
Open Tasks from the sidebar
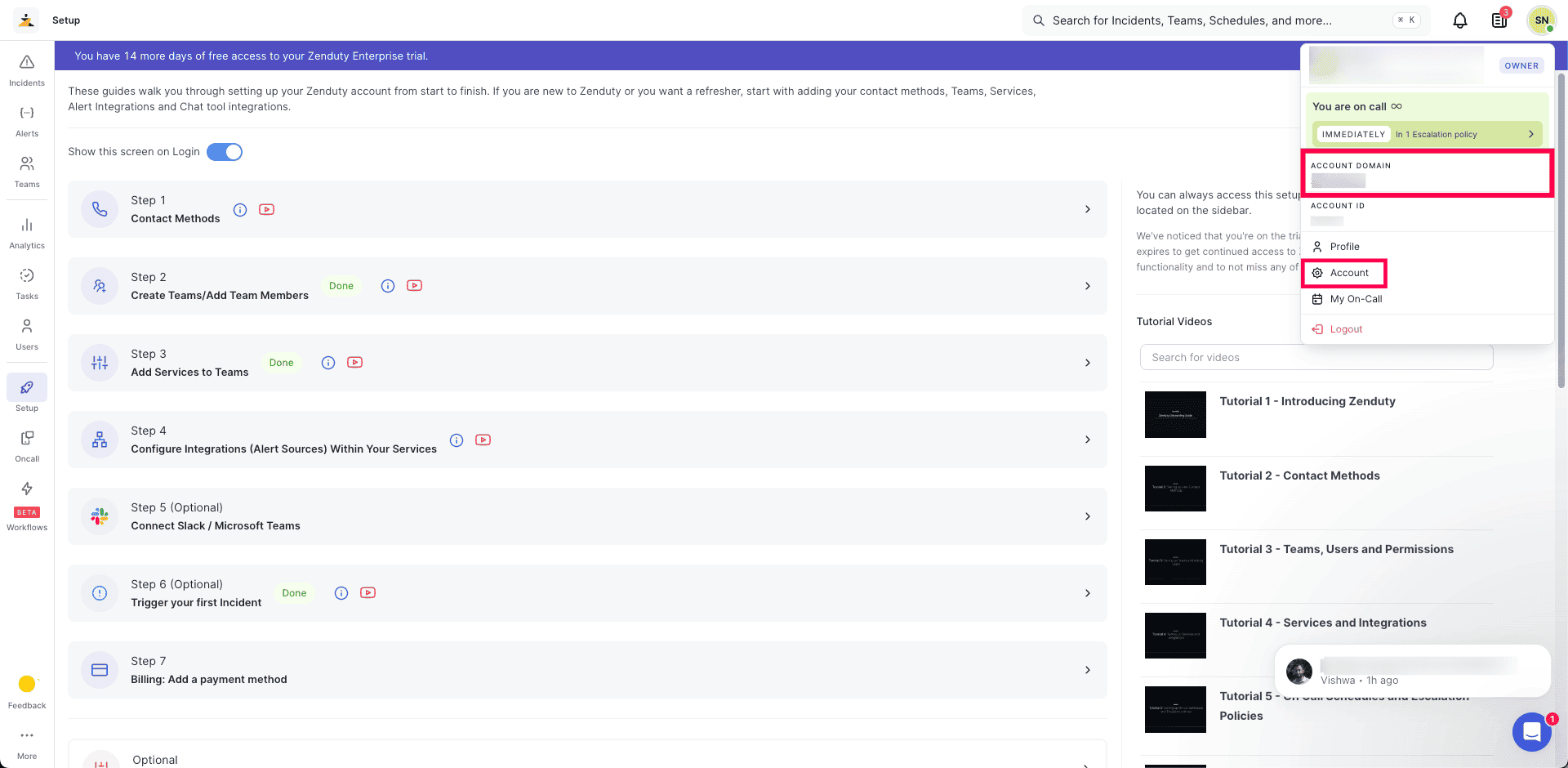(27, 284)
